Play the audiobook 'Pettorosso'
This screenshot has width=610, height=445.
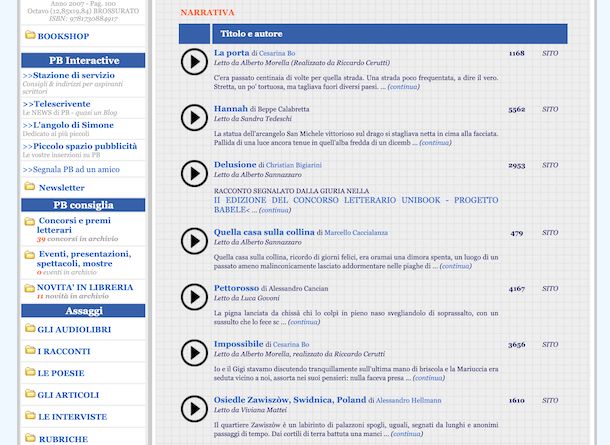click(194, 297)
